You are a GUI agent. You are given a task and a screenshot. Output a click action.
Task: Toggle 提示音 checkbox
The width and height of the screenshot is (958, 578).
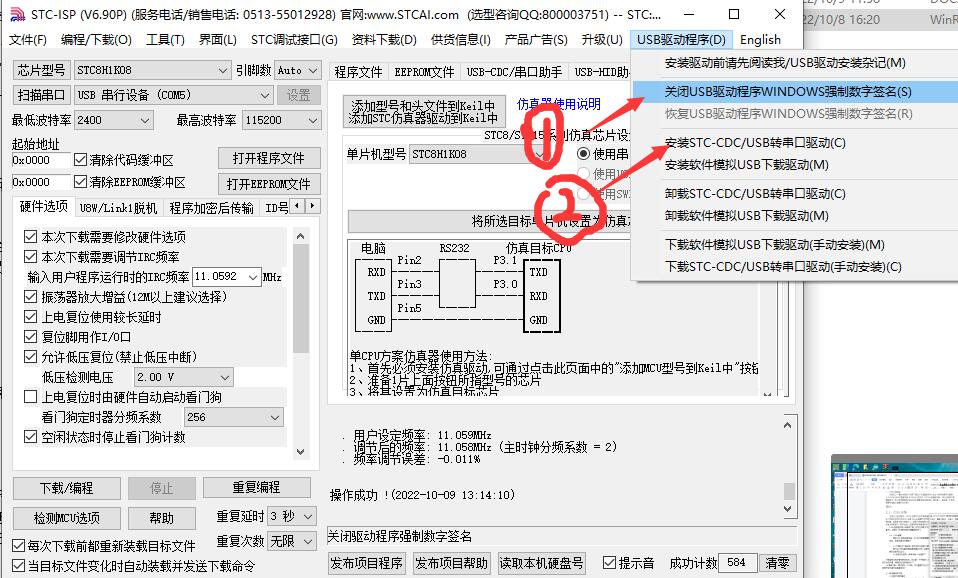click(x=609, y=563)
